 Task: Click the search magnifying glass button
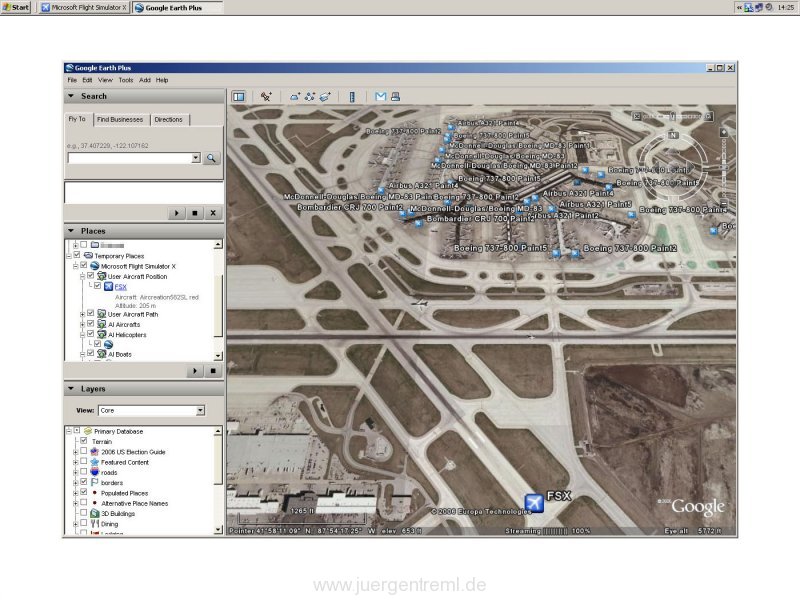click(x=211, y=158)
